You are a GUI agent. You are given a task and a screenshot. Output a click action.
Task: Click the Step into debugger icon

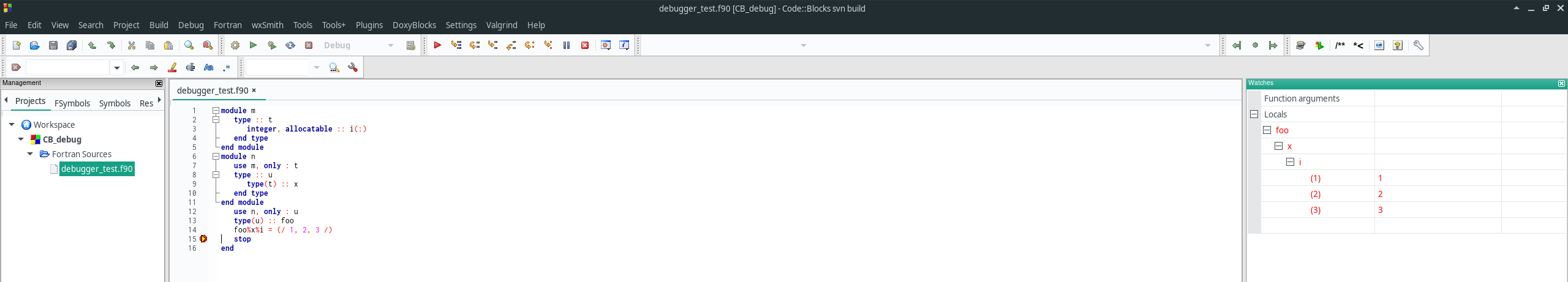[493, 45]
